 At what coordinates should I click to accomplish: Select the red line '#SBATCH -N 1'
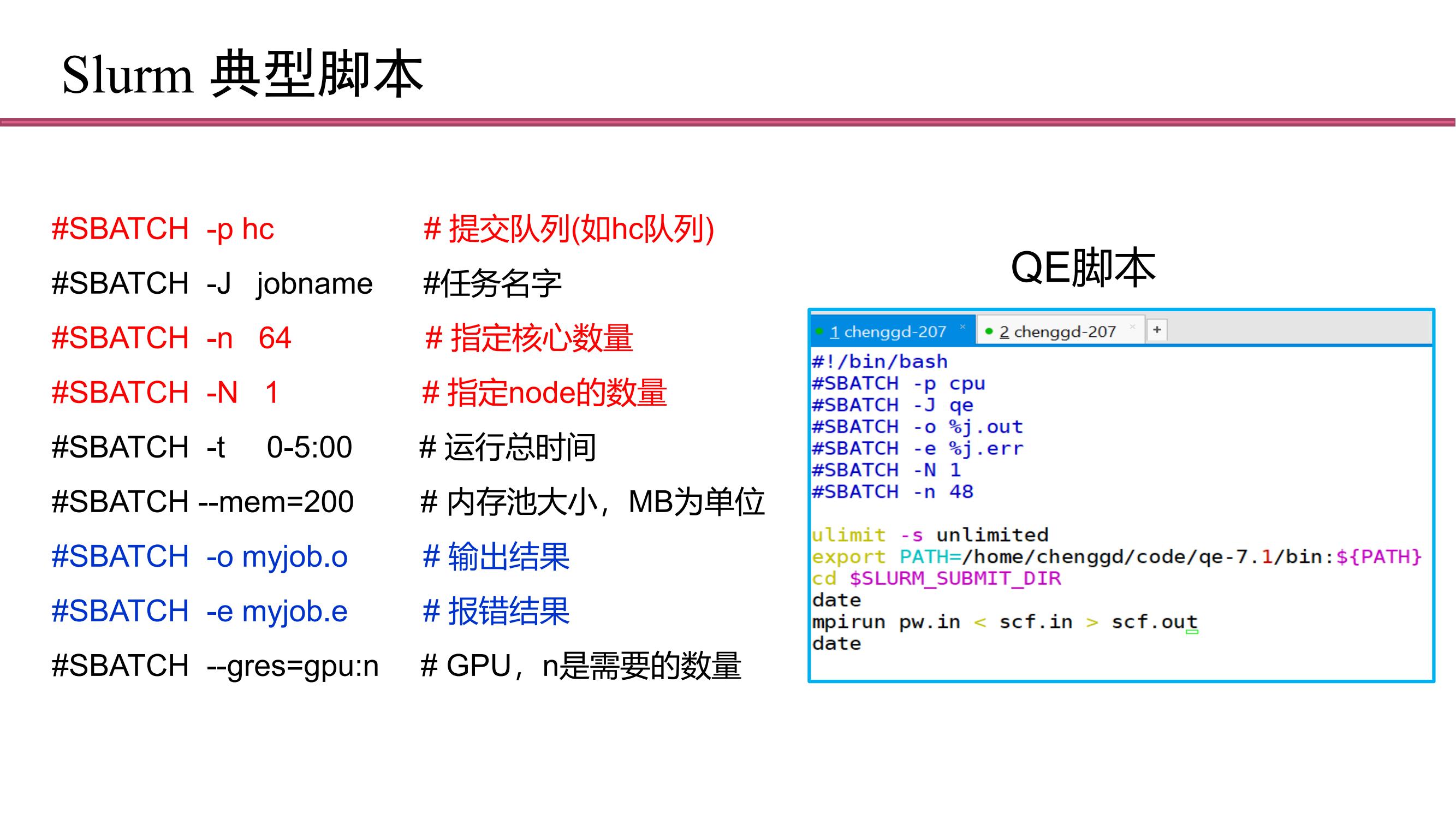(x=165, y=392)
